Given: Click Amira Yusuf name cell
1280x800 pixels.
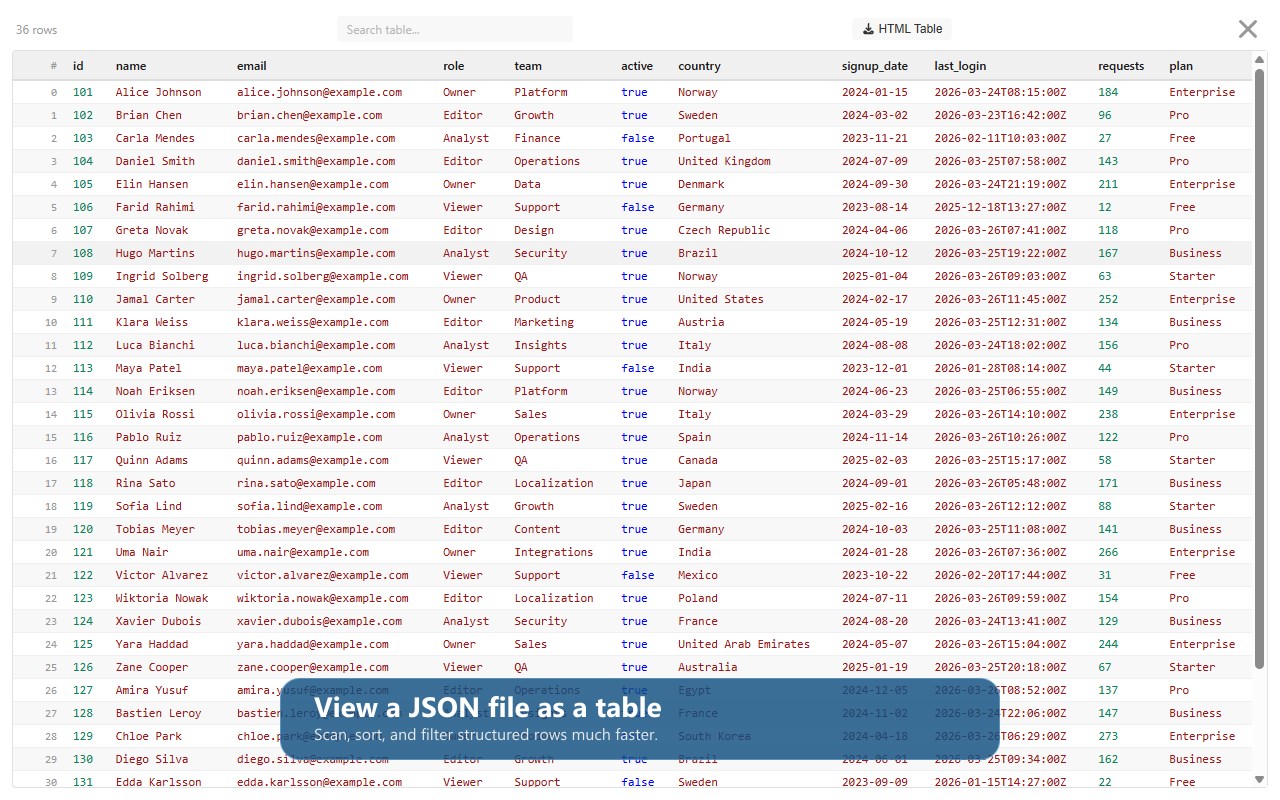Looking at the screenshot, I should tap(152, 690).
